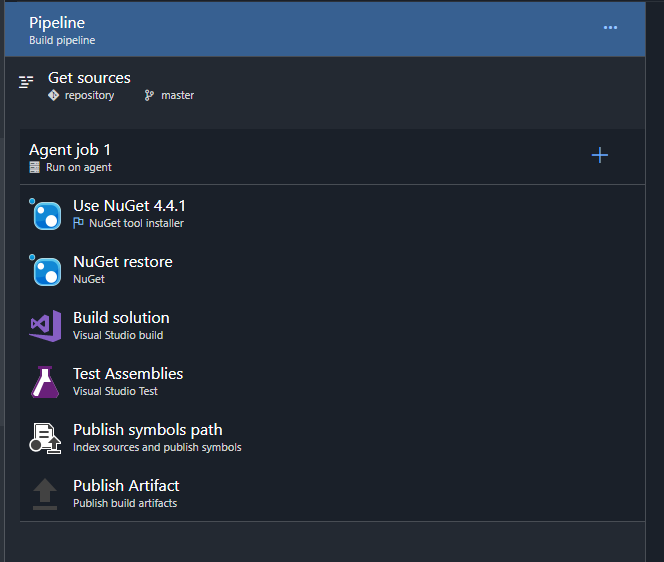
Task: Click the master branch label
Action: click(x=177, y=95)
